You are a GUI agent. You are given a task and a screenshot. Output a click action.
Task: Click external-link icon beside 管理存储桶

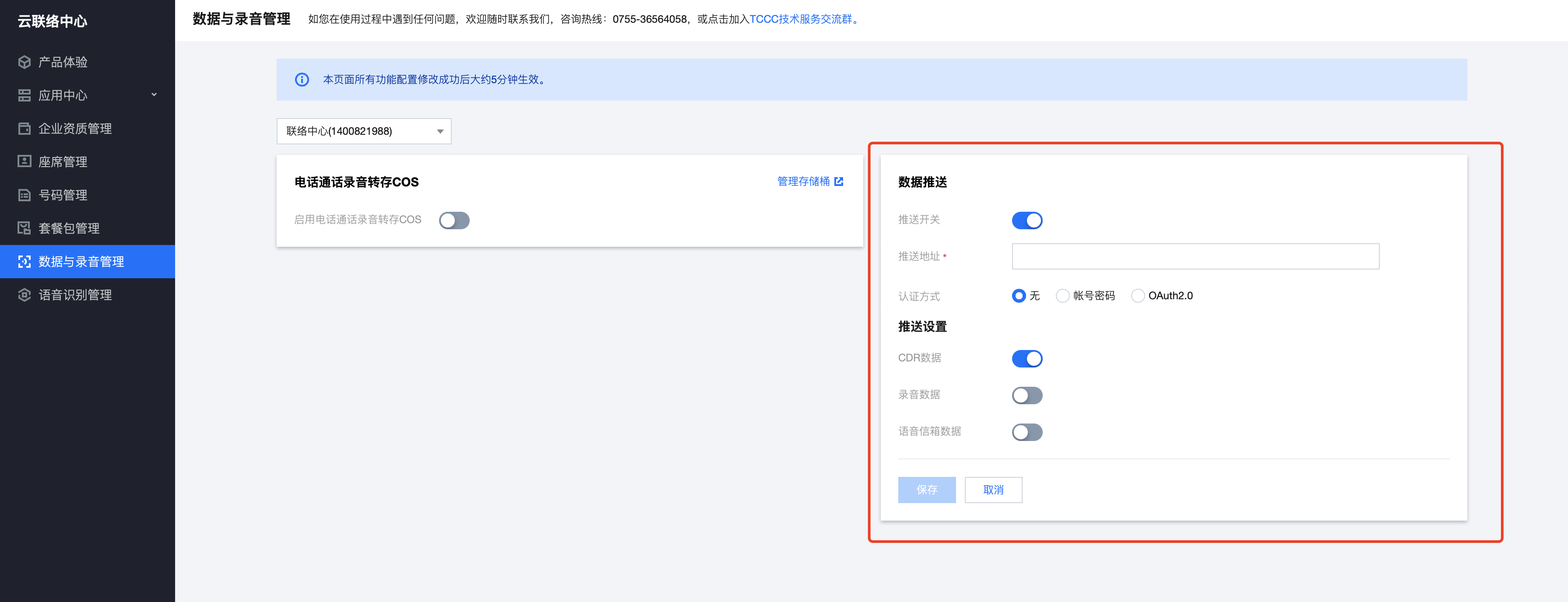[x=839, y=181]
